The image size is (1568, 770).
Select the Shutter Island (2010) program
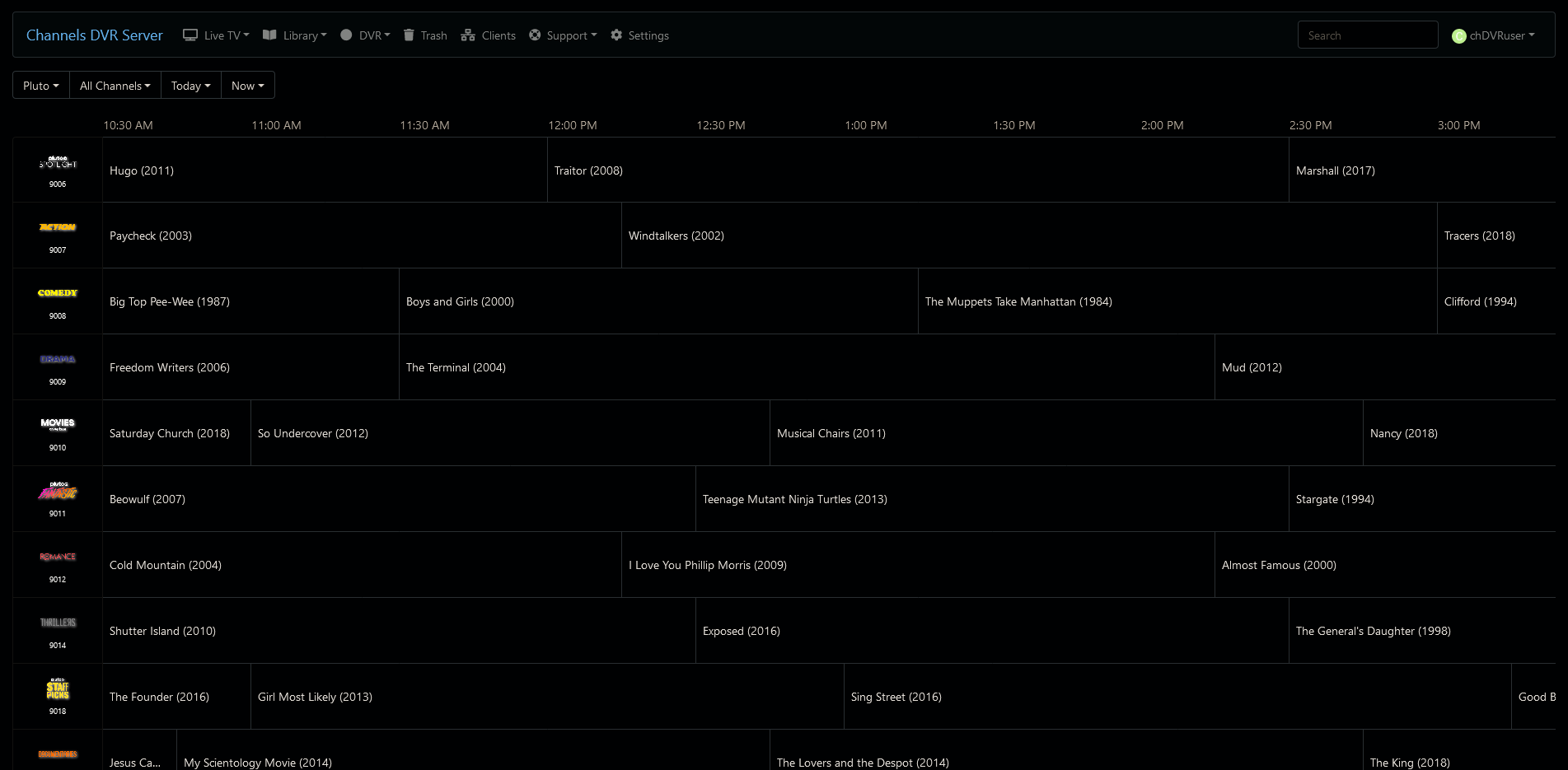163,631
